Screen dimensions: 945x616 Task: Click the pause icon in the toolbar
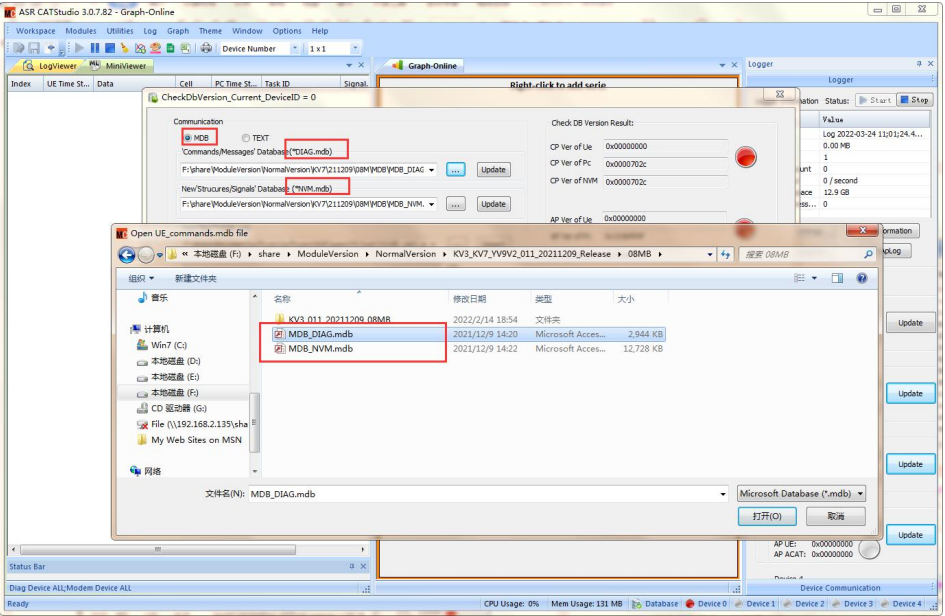95,48
